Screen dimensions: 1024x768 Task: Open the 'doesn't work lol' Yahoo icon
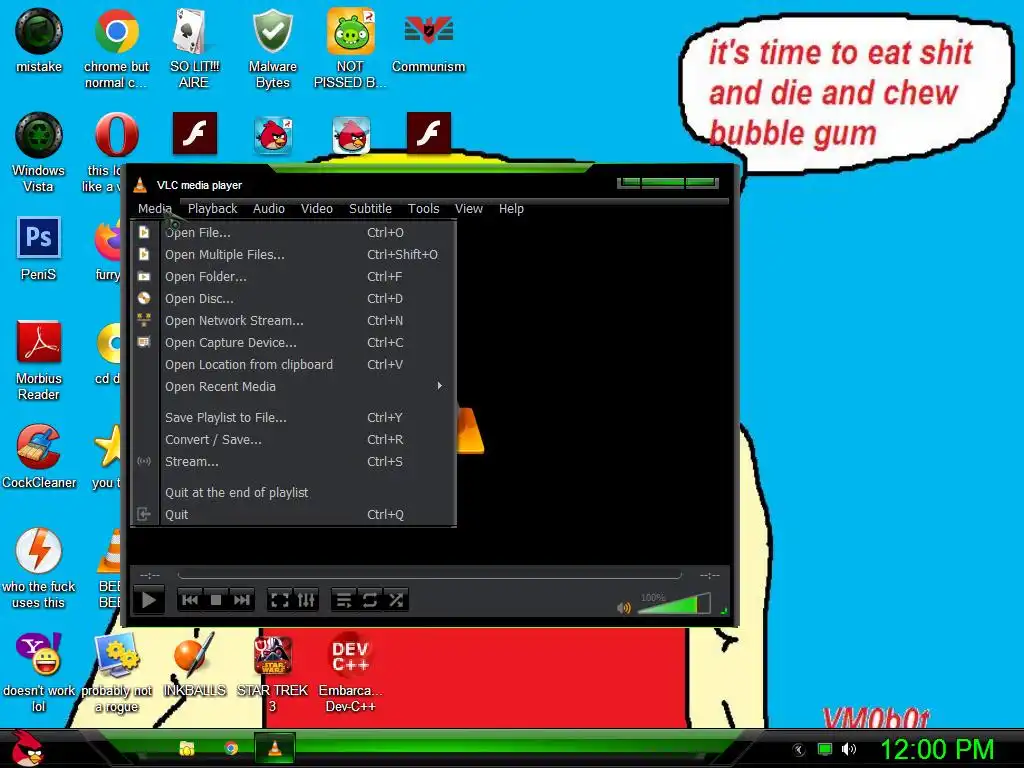[39, 672]
